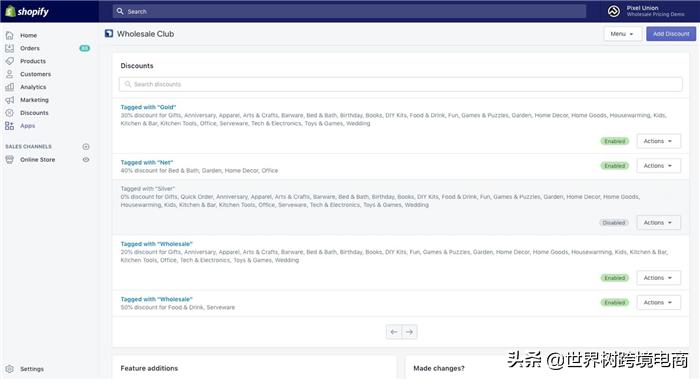
Task: Open 50% Tagged with "Wholesale" discount
Action: coord(157,299)
